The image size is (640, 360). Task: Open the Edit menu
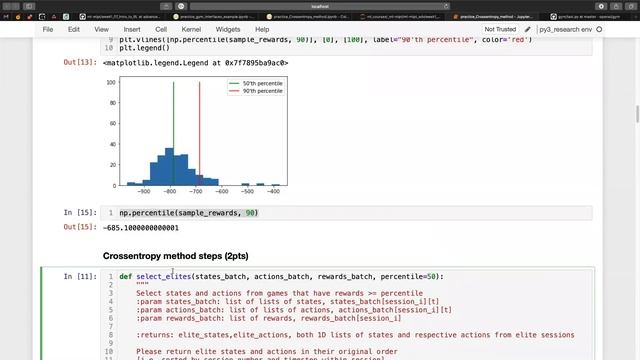pyautogui.click(x=74, y=29)
